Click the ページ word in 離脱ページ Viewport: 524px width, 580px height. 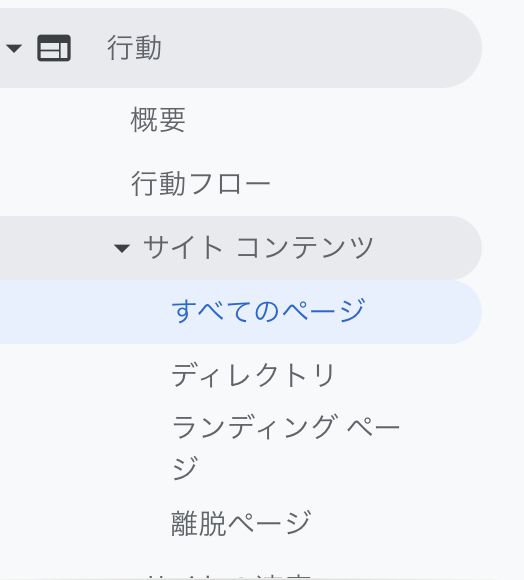click(x=269, y=523)
